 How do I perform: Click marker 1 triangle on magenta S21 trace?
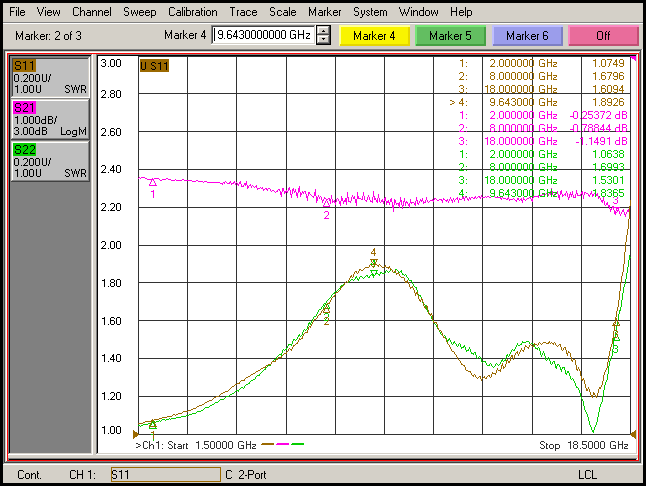[153, 182]
